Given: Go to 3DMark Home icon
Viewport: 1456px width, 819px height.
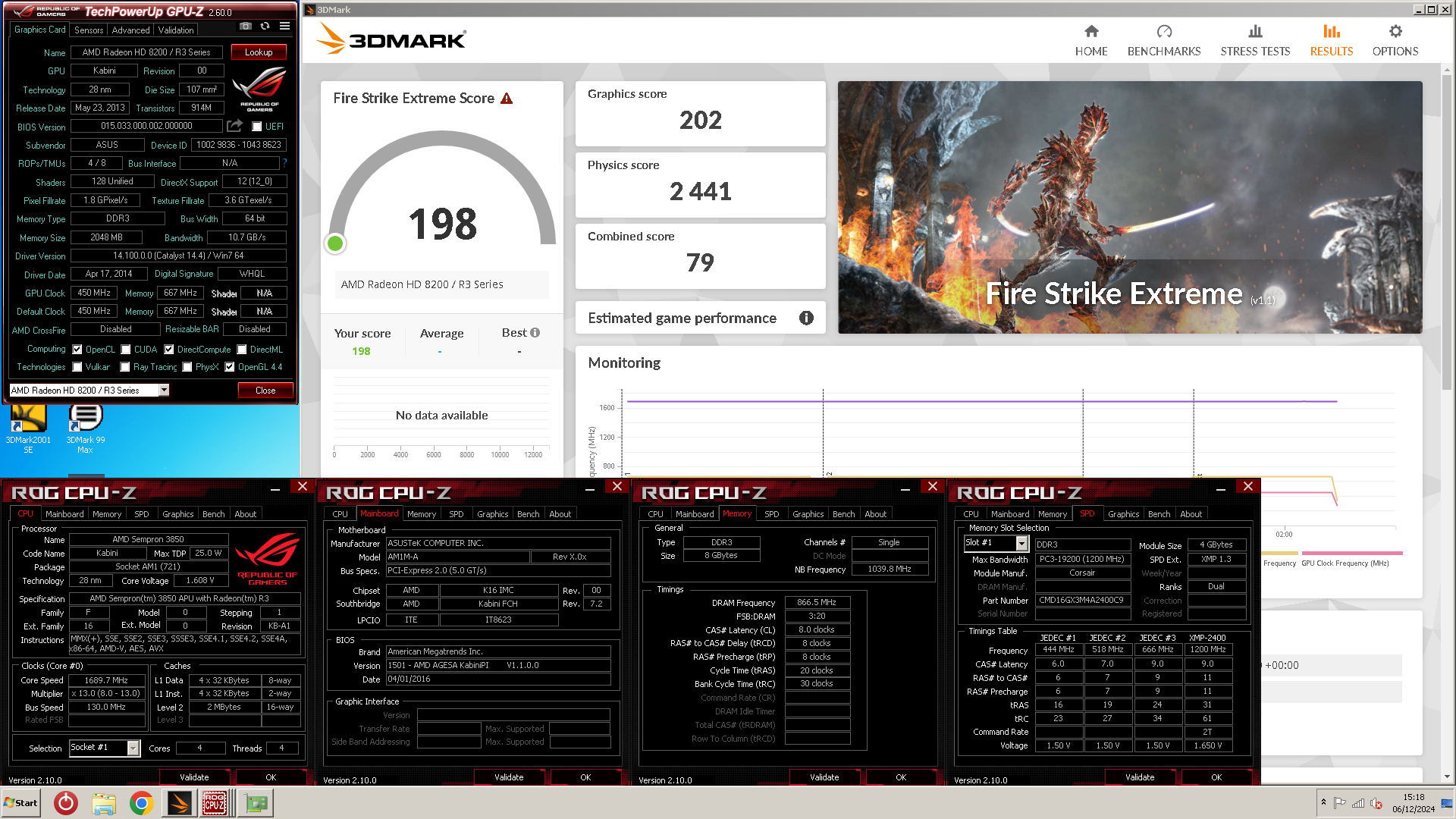Looking at the screenshot, I should click(1090, 40).
